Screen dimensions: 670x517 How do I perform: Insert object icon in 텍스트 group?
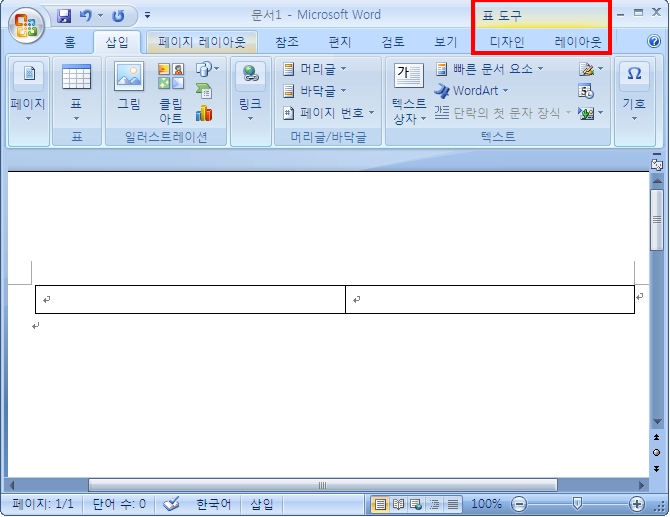pyautogui.click(x=590, y=113)
